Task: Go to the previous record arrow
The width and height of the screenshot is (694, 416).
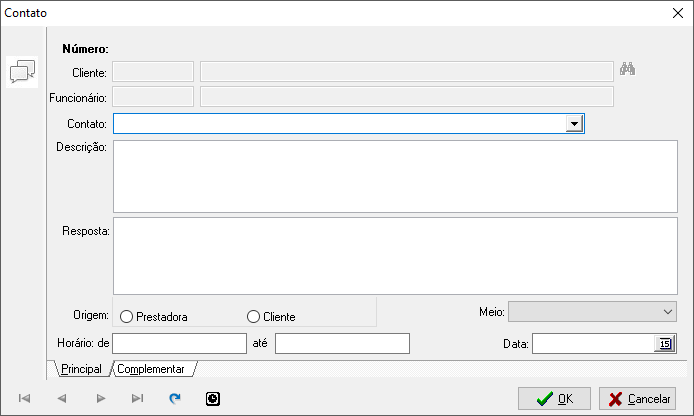Action: [x=62, y=398]
